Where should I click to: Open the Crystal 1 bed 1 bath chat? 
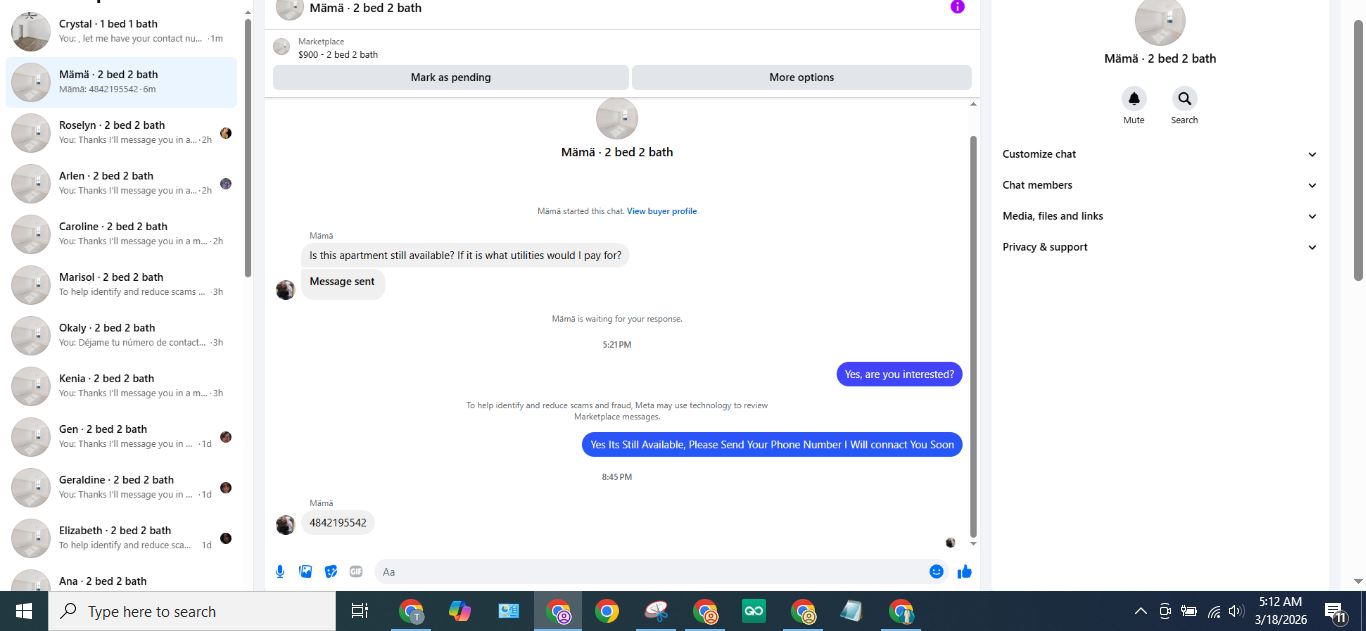(x=122, y=31)
